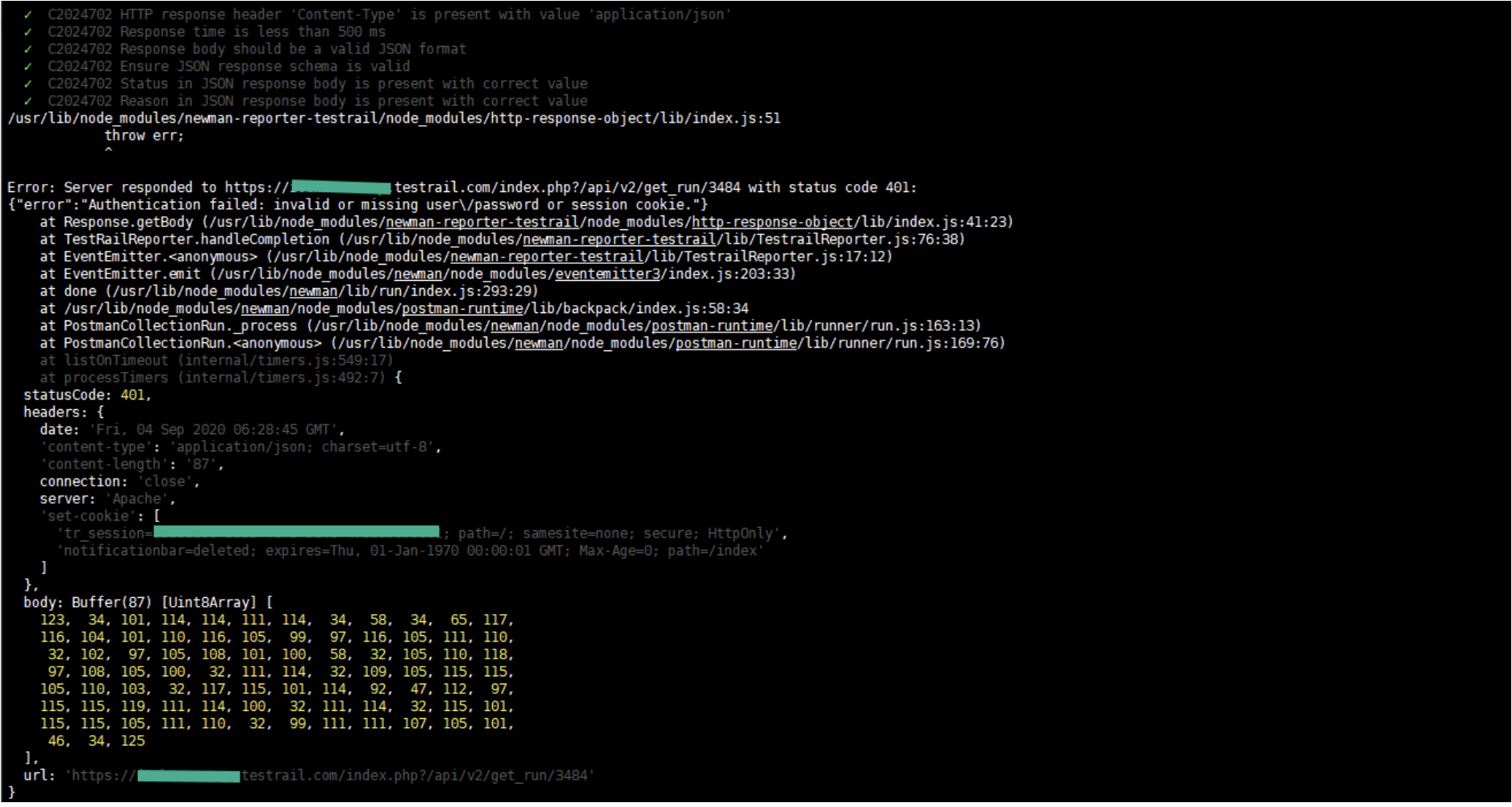The image size is (1512, 807).
Task: Click newman-reporter-testrail link in Response.getBody line
Action: pos(482,223)
